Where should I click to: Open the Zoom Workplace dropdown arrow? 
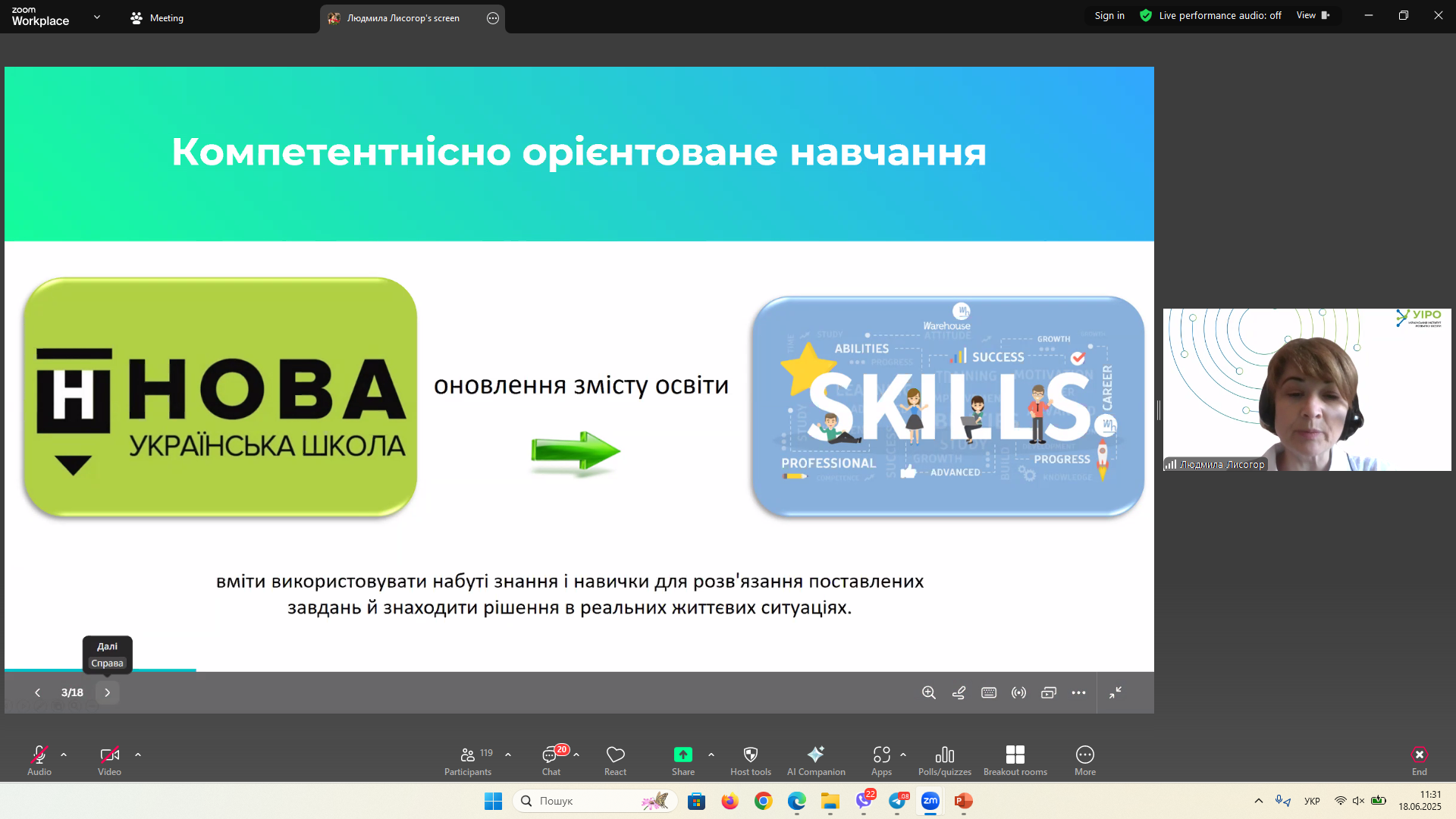[x=97, y=17]
